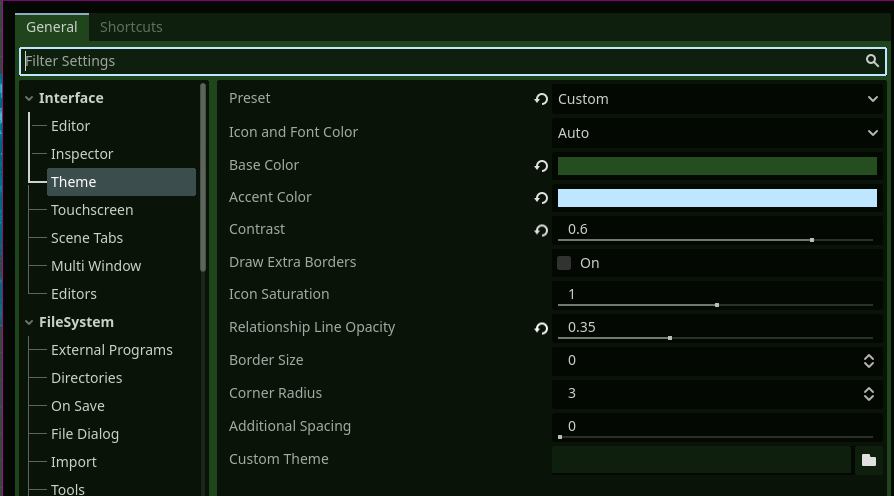
Task: Focus the Filter Settings search field
Action: point(440,61)
